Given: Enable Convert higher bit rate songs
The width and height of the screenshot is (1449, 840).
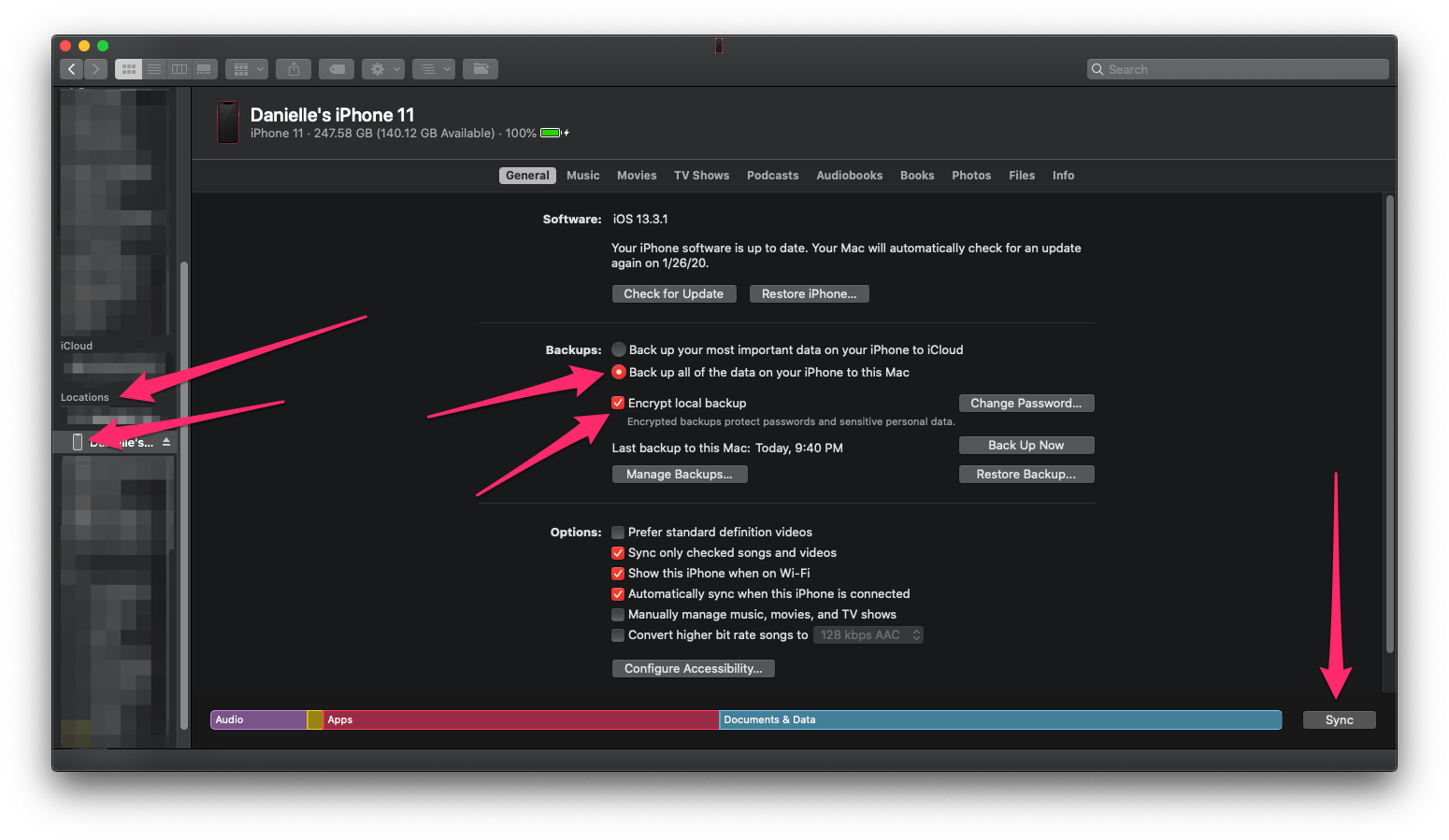Looking at the screenshot, I should [618, 635].
